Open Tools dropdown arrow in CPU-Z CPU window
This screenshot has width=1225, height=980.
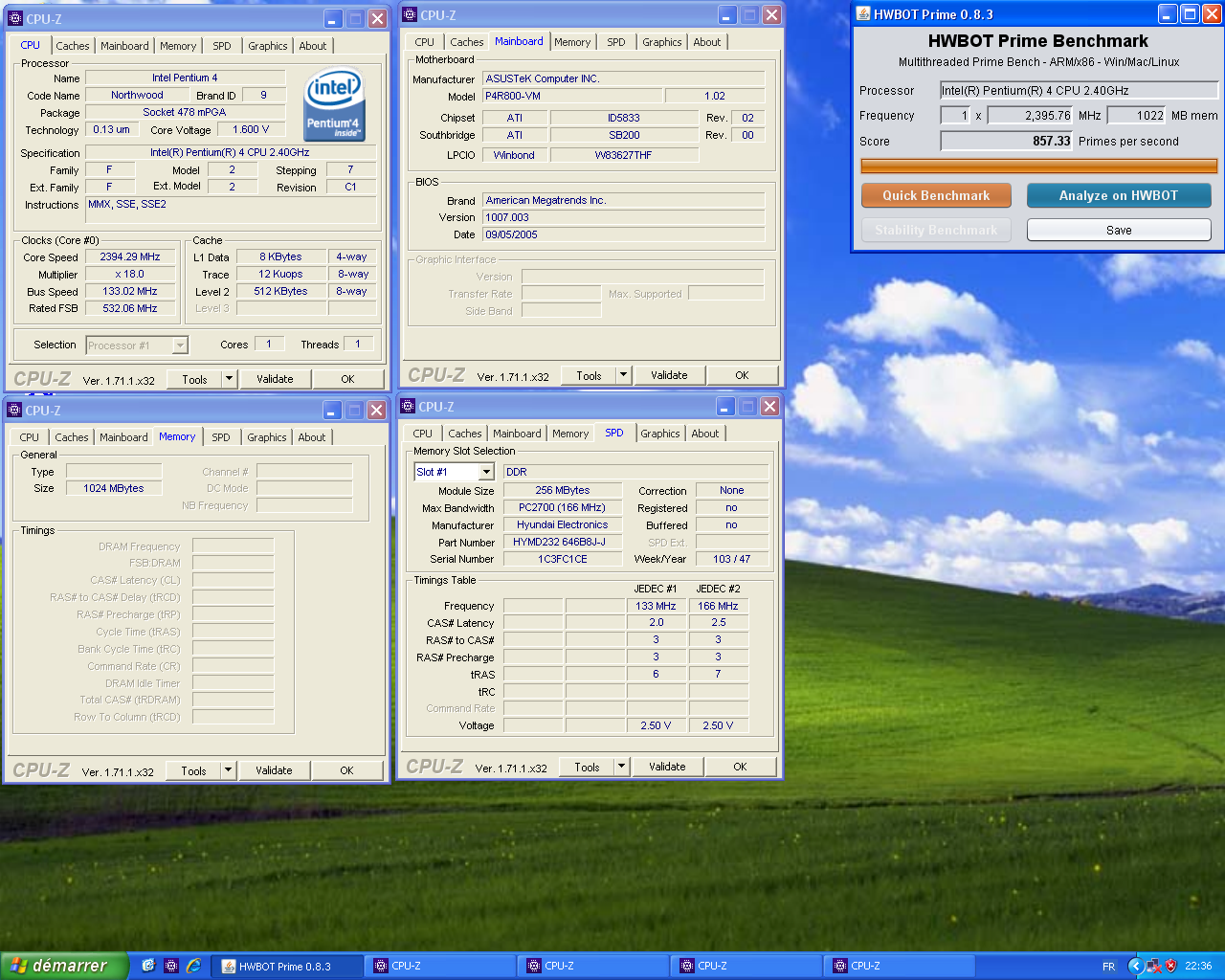(x=229, y=379)
